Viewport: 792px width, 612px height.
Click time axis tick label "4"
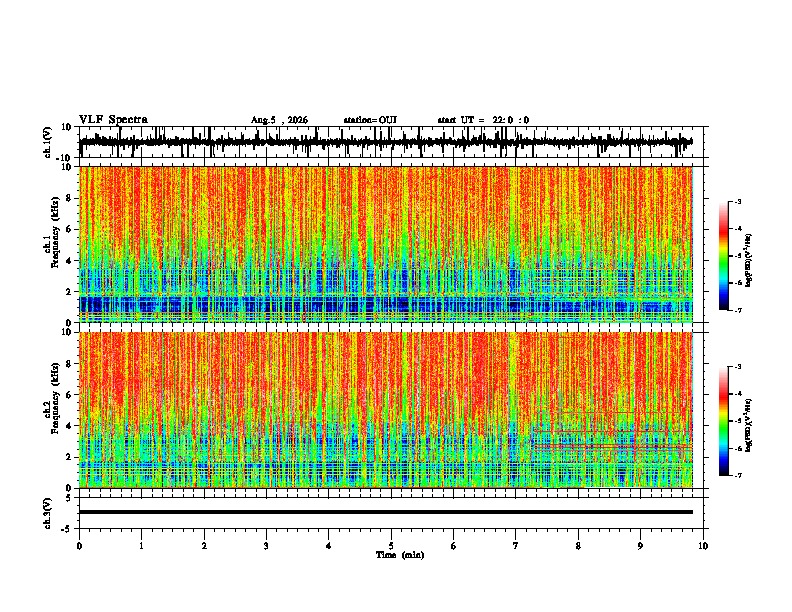tap(329, 546)
